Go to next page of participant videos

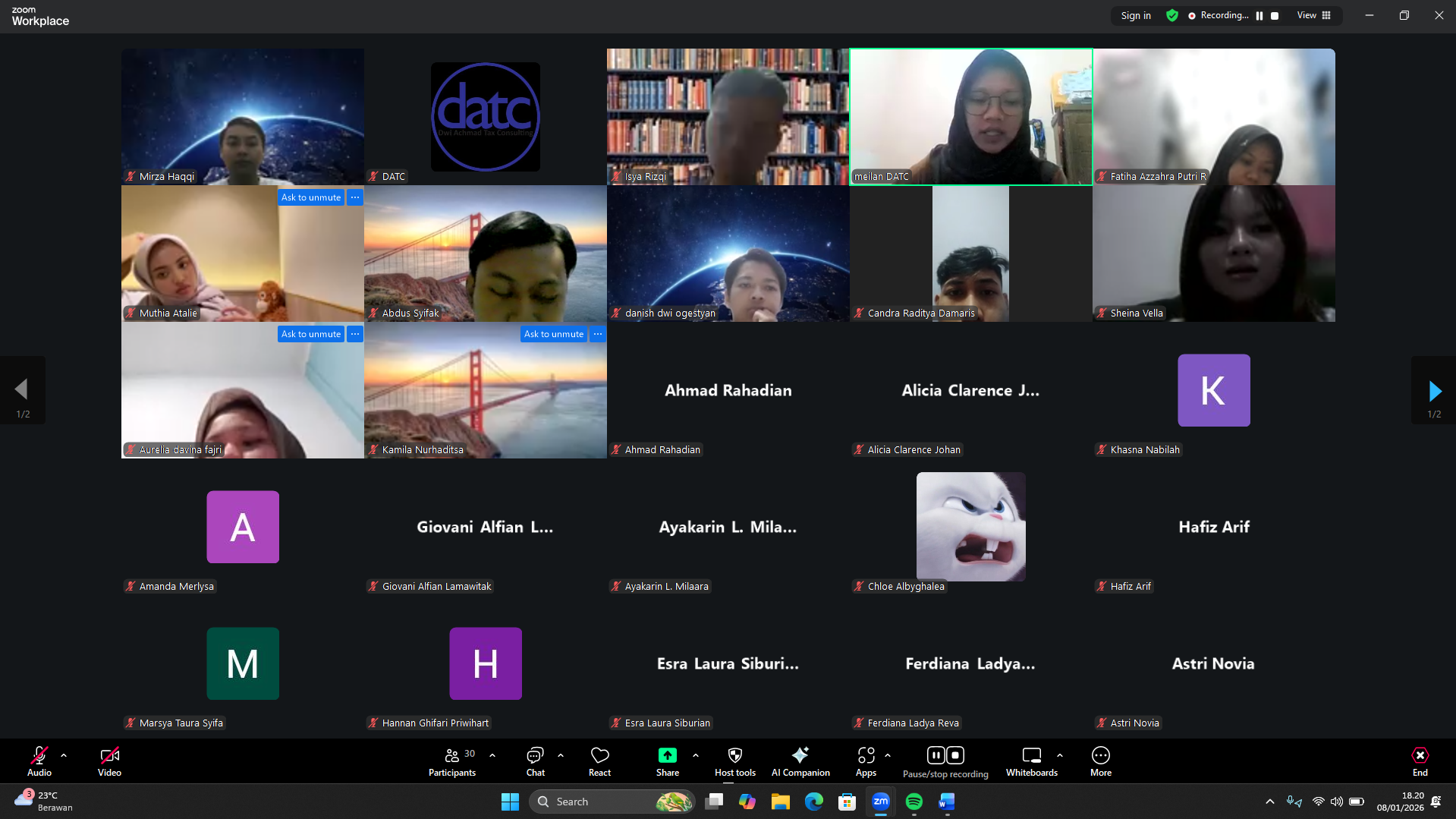coord(1433,391)
